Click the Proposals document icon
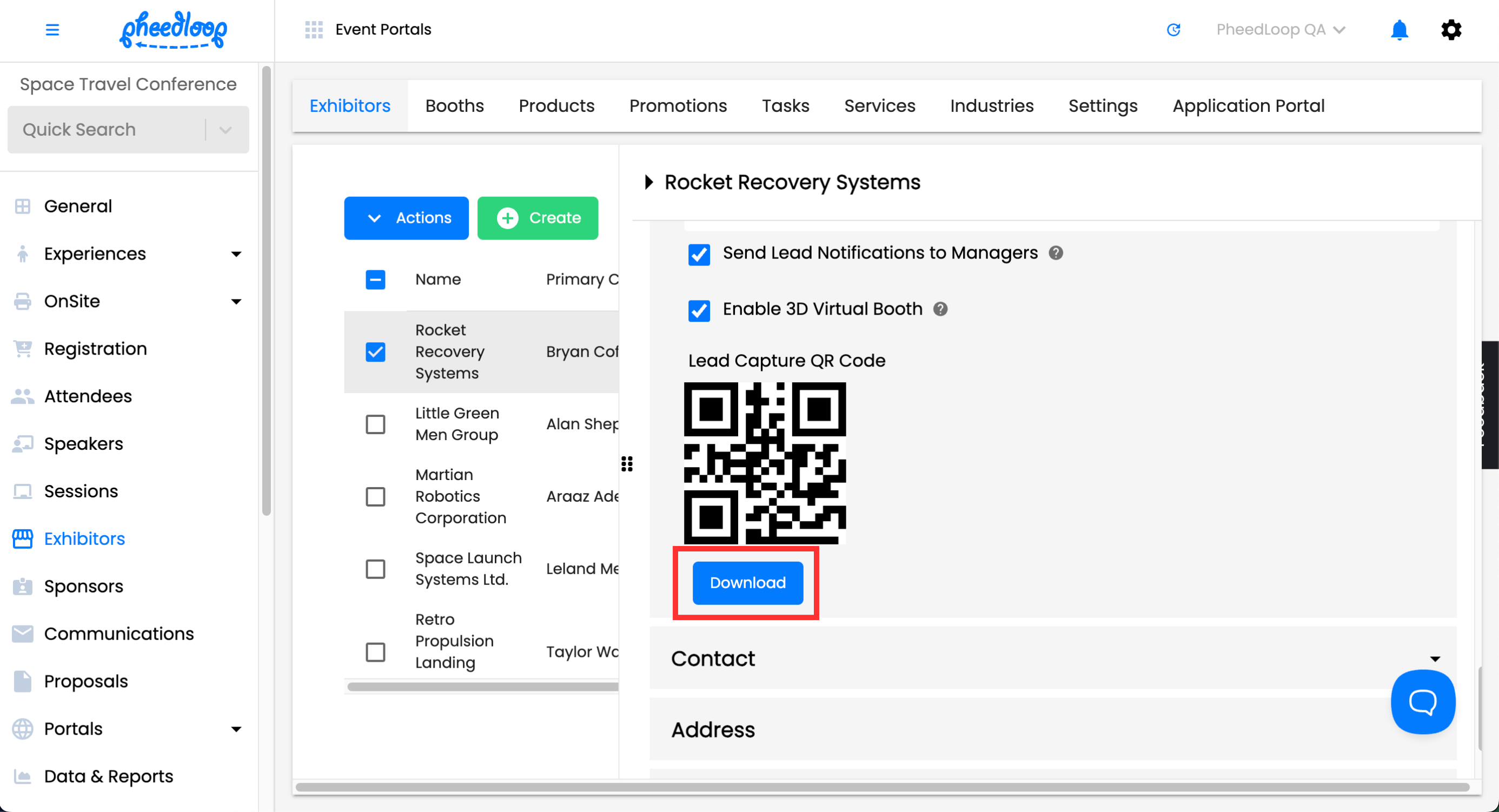The width and height of the screenshot is (1499, 812). pos(23,682)
